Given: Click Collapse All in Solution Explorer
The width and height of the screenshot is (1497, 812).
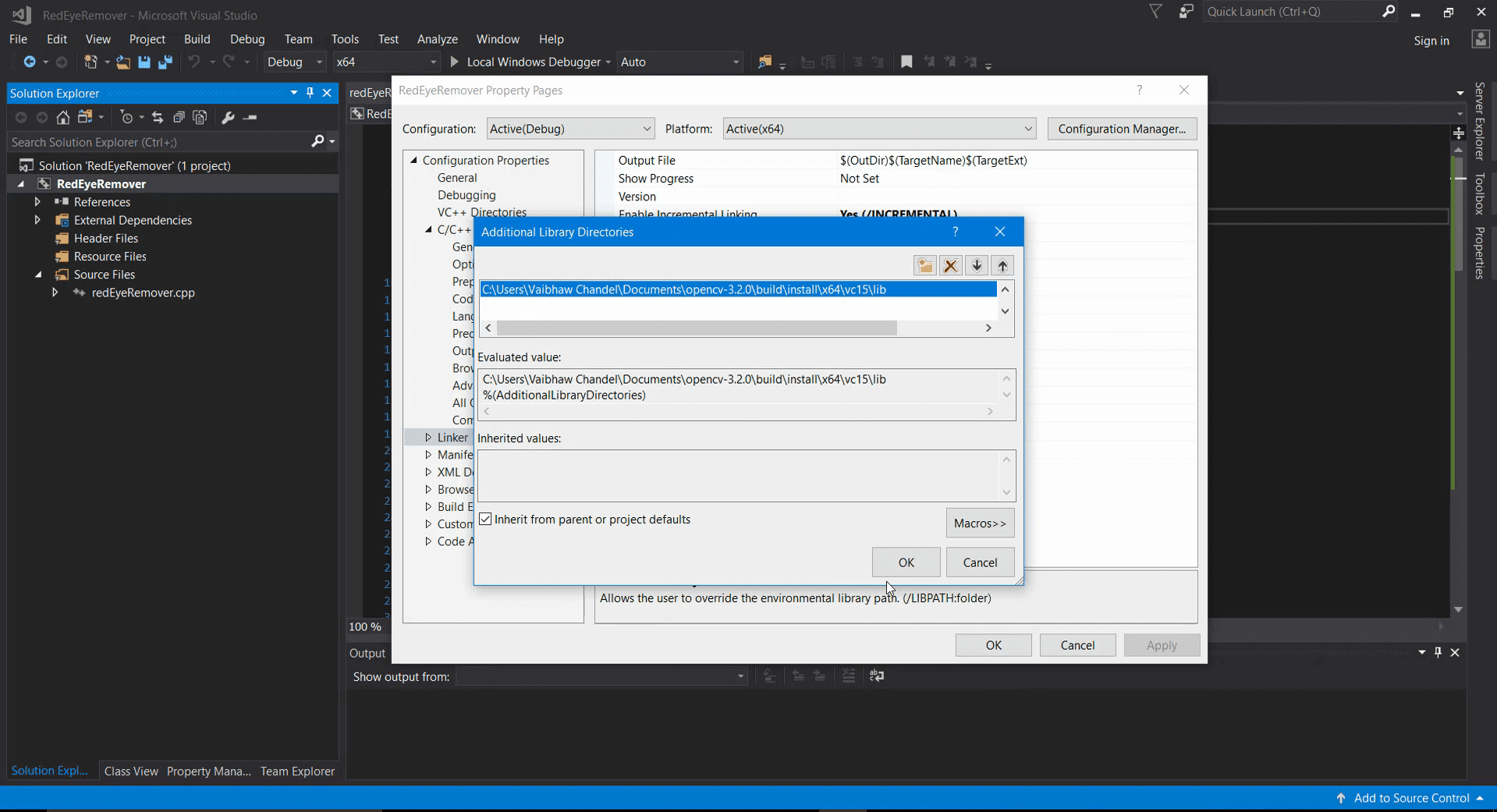Looking at the screenshot, I should coord(179,117).
